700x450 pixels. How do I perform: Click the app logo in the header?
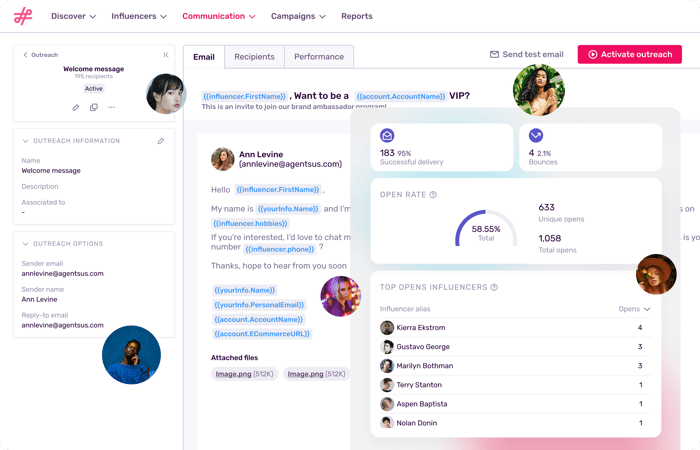tap(22, 16)
